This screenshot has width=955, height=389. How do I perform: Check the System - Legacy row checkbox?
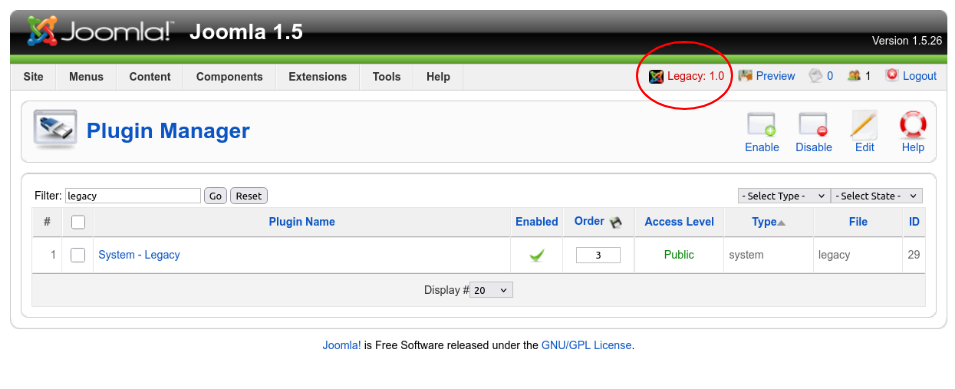[x=78, y=255]
